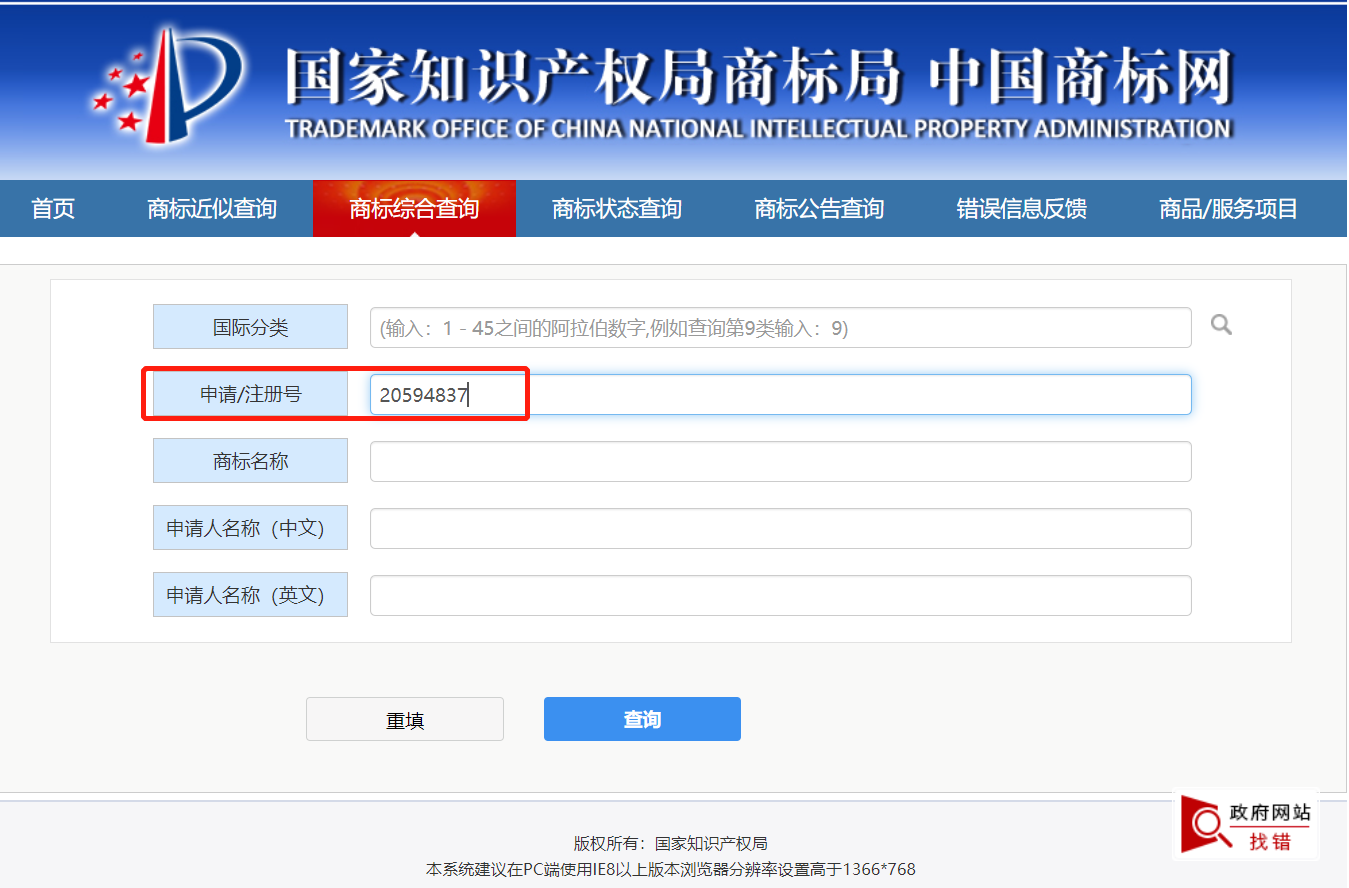Open the 错误信息反馈 tab
Screen dimensions: 1349x888
click(x=1022, y=209)
